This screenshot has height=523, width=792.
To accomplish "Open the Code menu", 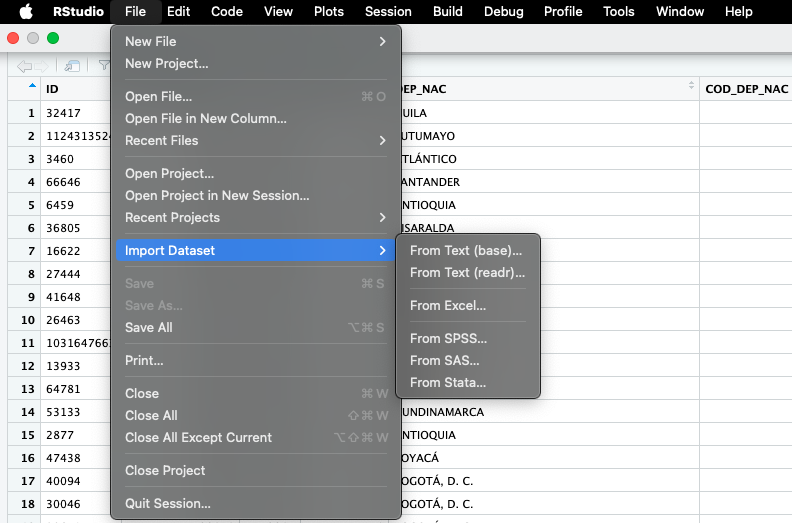I will tap(227, 11).
